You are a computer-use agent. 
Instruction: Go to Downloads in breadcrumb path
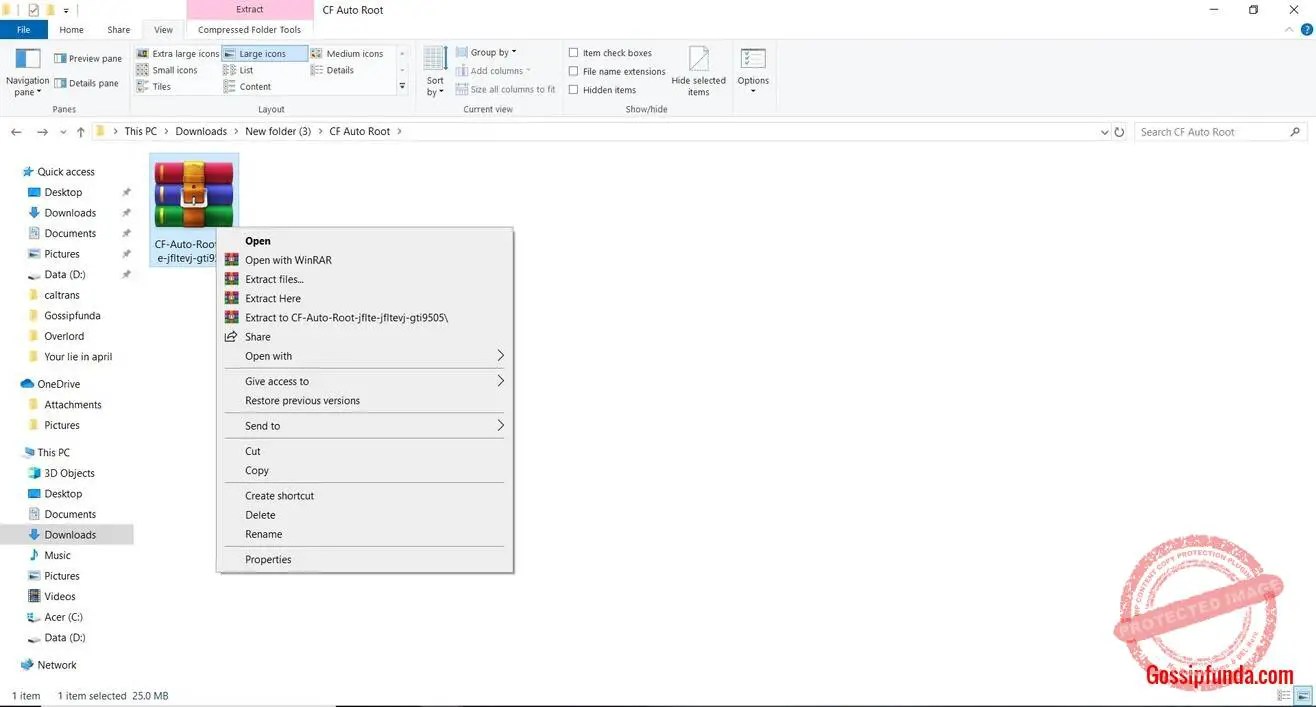coord(201,132)
